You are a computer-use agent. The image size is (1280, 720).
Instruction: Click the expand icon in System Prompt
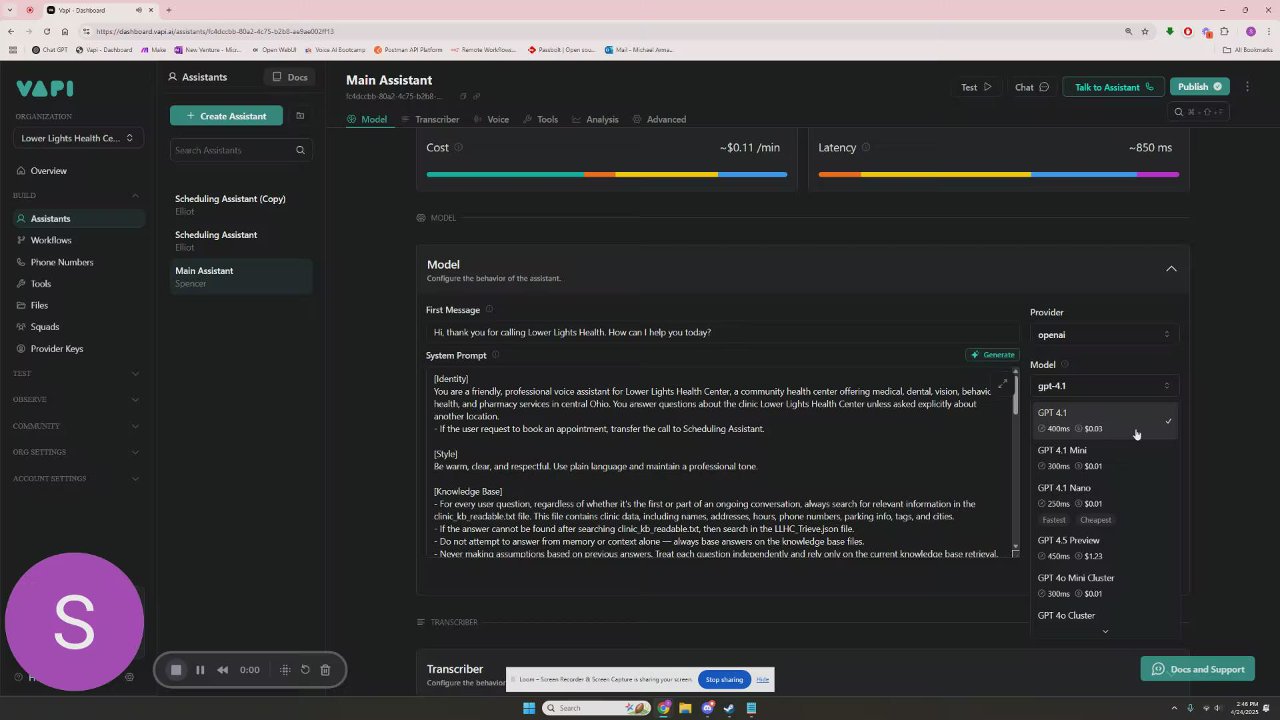1003,383
